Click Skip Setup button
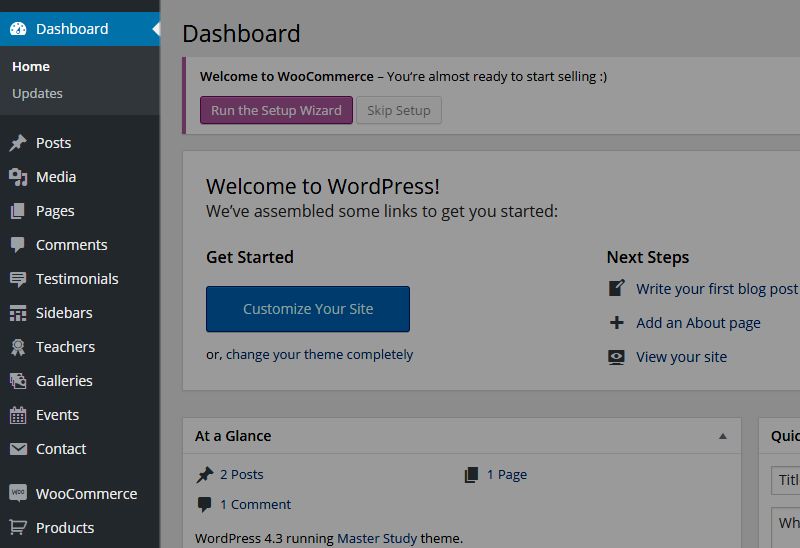The width and height of the screenshot is (800, 548). (399, 110)
